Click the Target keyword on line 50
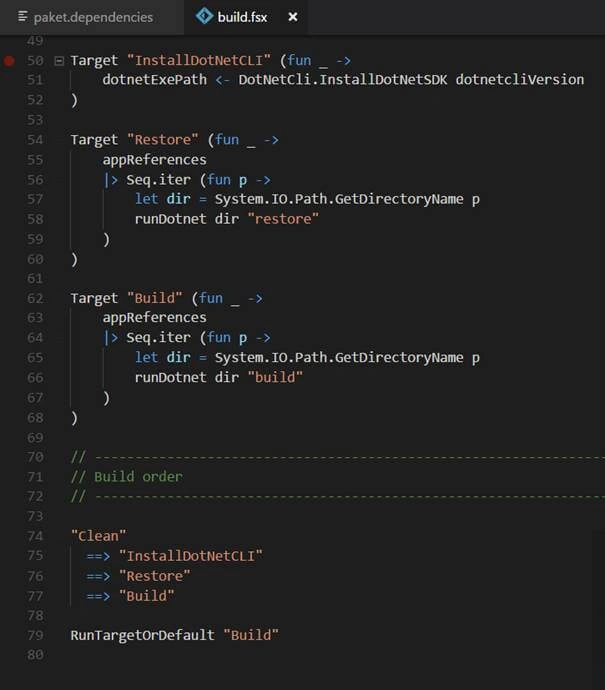 94,60
